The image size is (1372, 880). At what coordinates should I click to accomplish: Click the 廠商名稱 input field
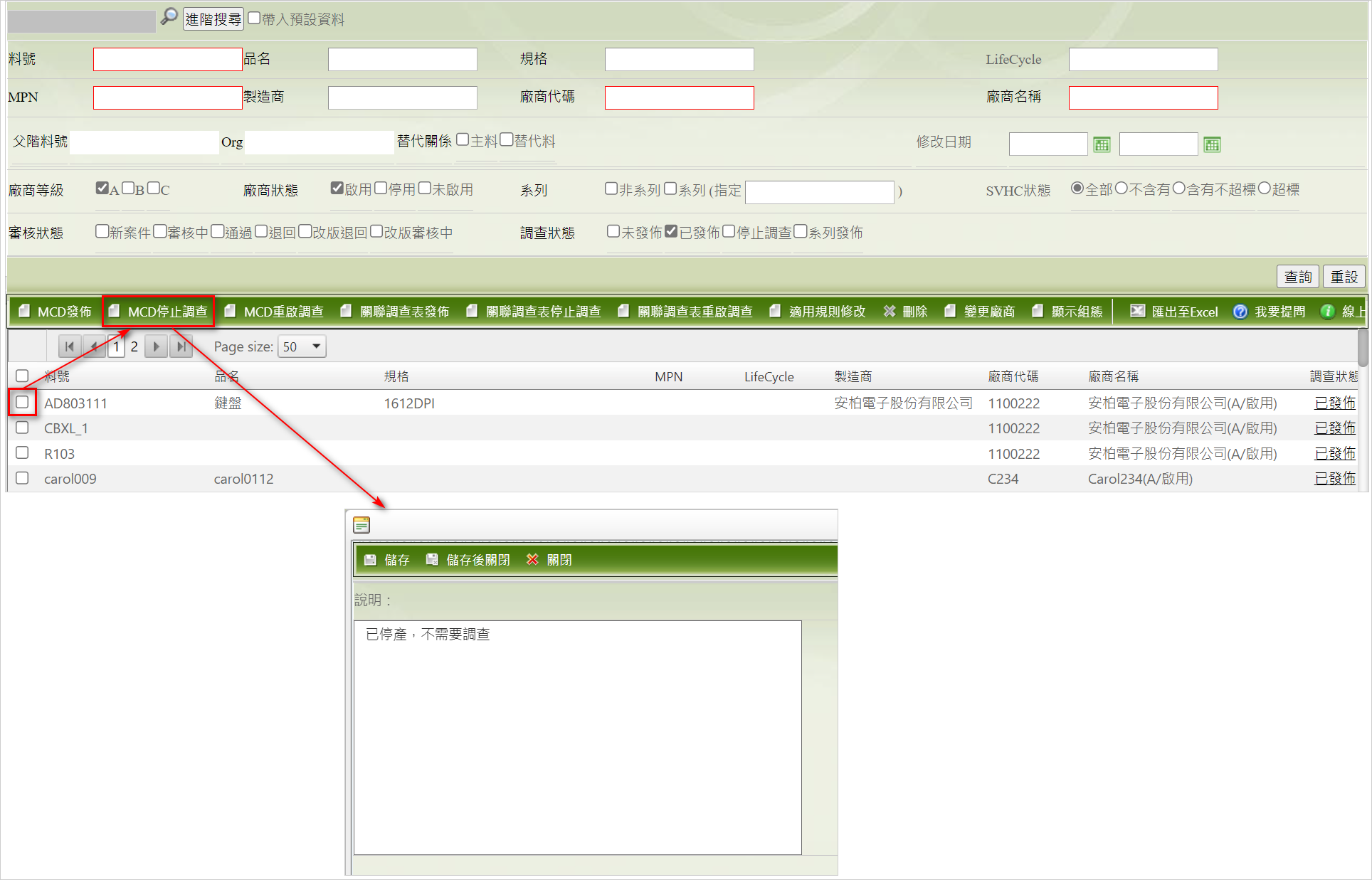point(1144,97)
